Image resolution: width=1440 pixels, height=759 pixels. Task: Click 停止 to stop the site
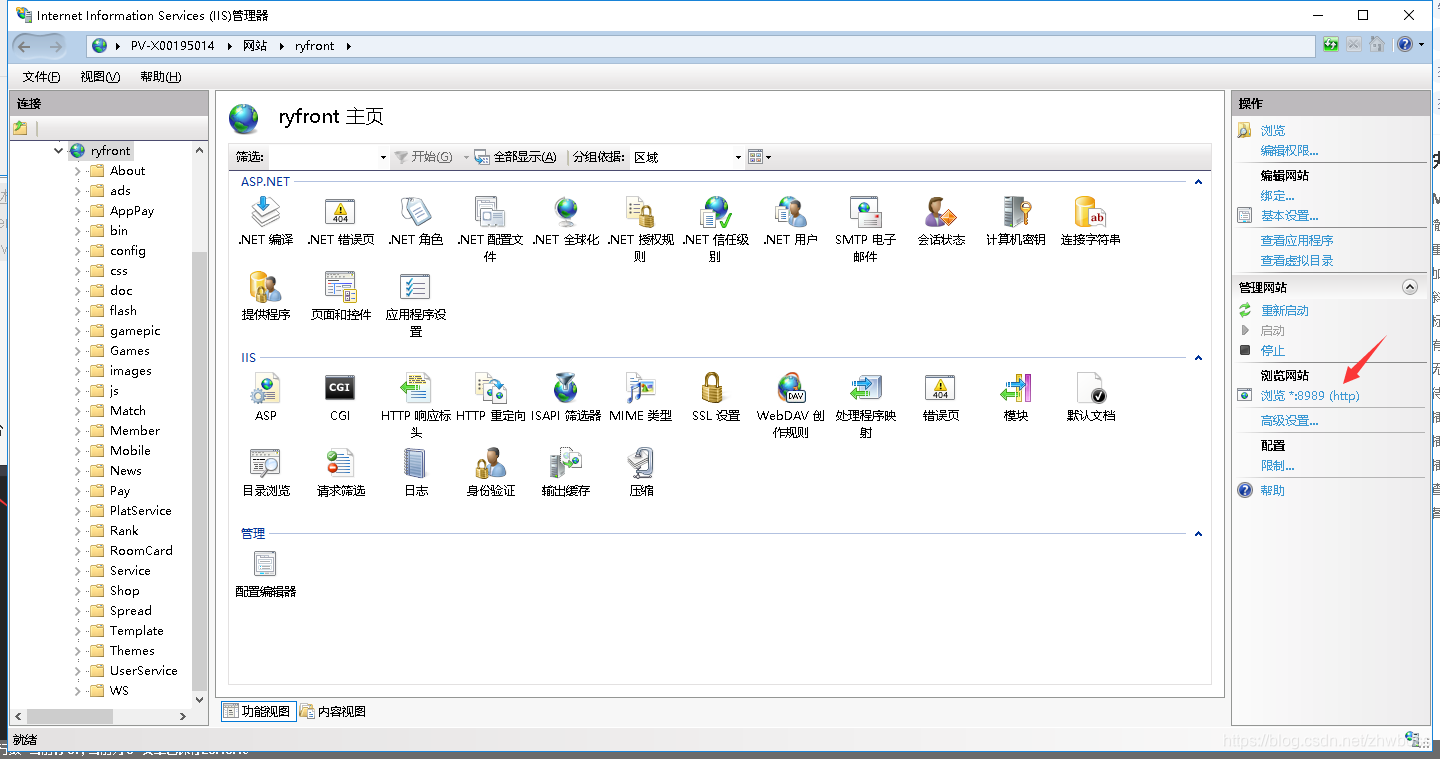tap(1272, 351)
